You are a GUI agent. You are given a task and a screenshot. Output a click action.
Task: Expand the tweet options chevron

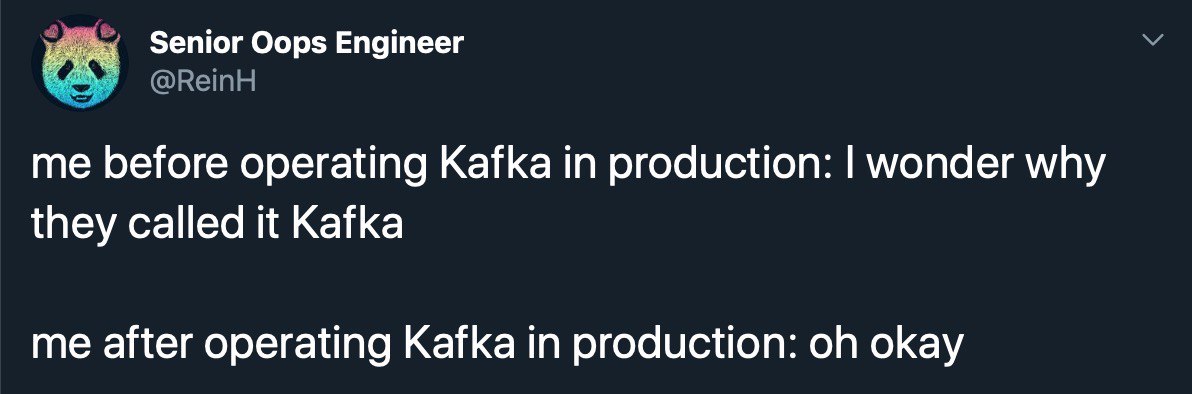pyautogui.click(x=1153, y=39)
